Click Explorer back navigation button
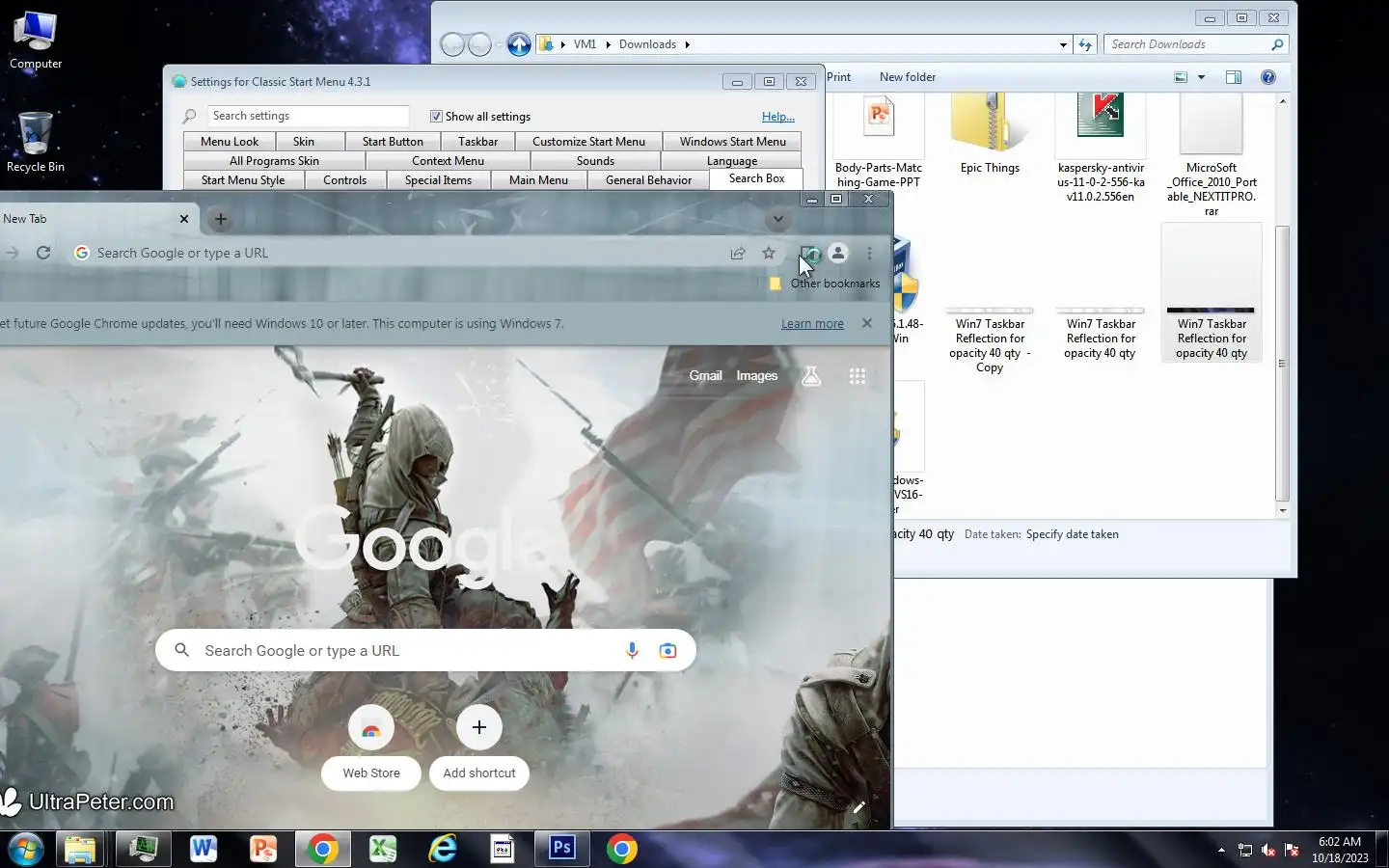The image size is (1389, 868). point(452,44)
